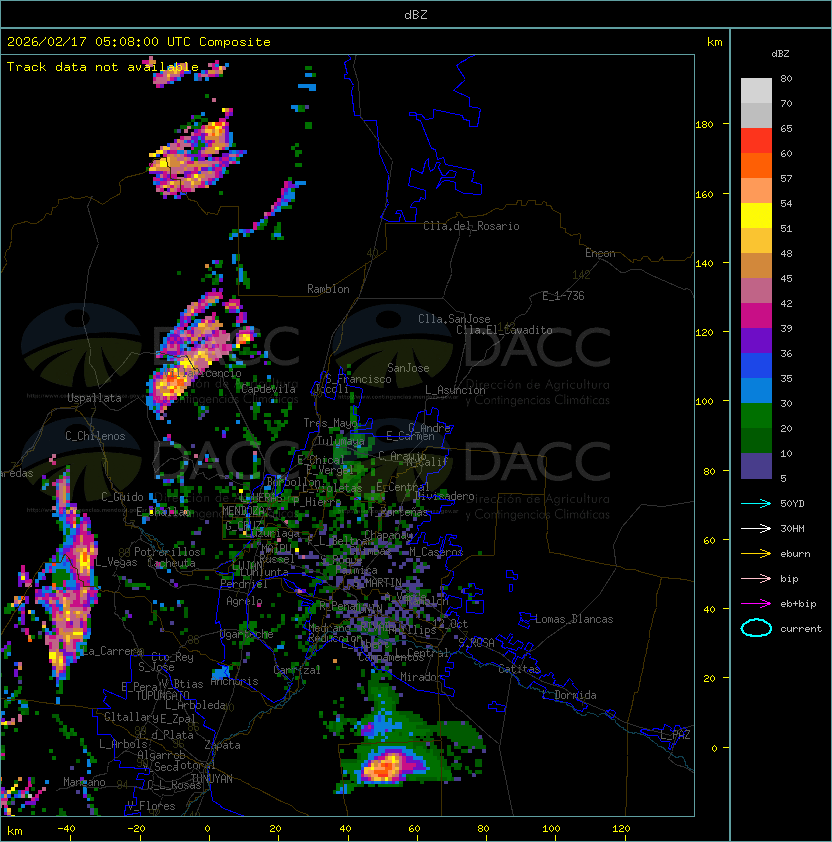The image size is (832, 842).
Task: Select the red 60-65 dBZ swatch
Action: click(756, 141)
